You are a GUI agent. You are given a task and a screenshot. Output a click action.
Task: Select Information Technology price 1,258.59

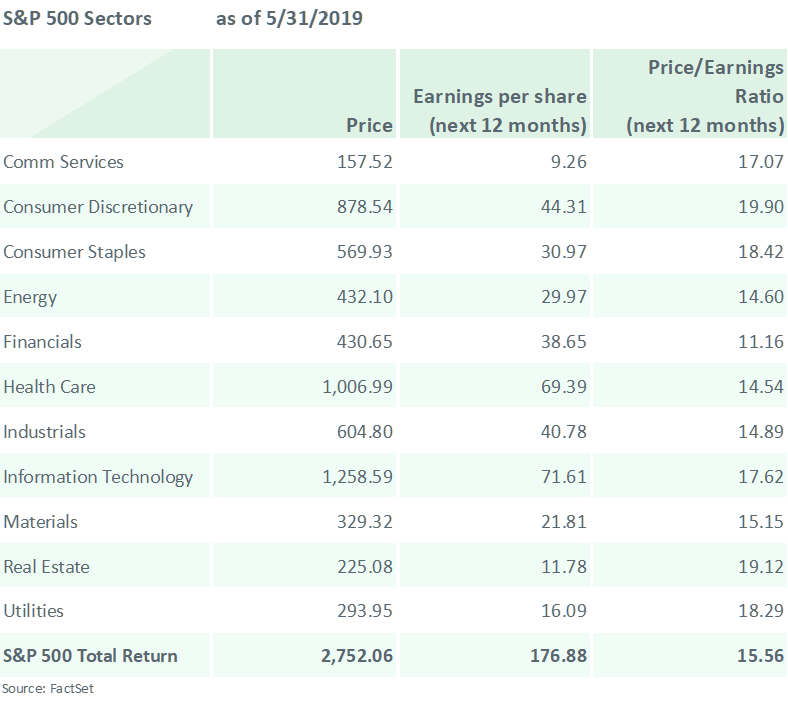(x=357, y=477)
